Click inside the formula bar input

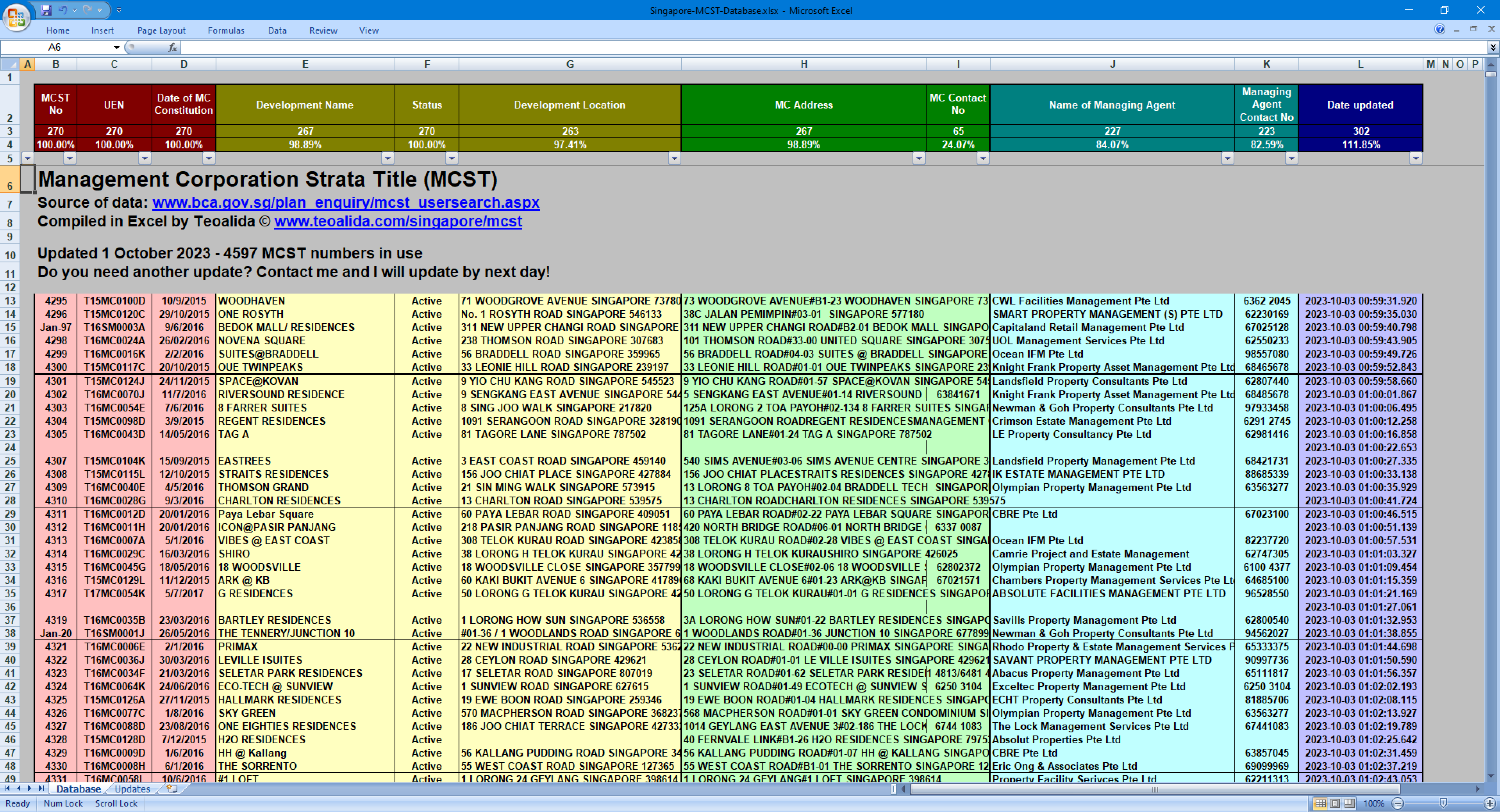tap(834, 47)
